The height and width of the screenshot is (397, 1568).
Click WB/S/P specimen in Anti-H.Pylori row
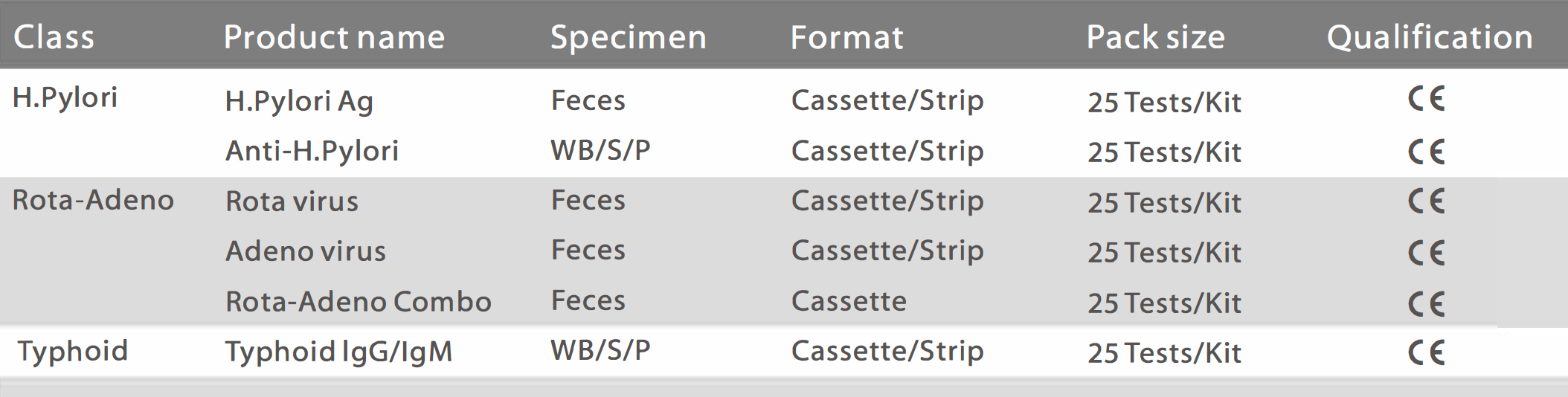[x=600, y=150]
